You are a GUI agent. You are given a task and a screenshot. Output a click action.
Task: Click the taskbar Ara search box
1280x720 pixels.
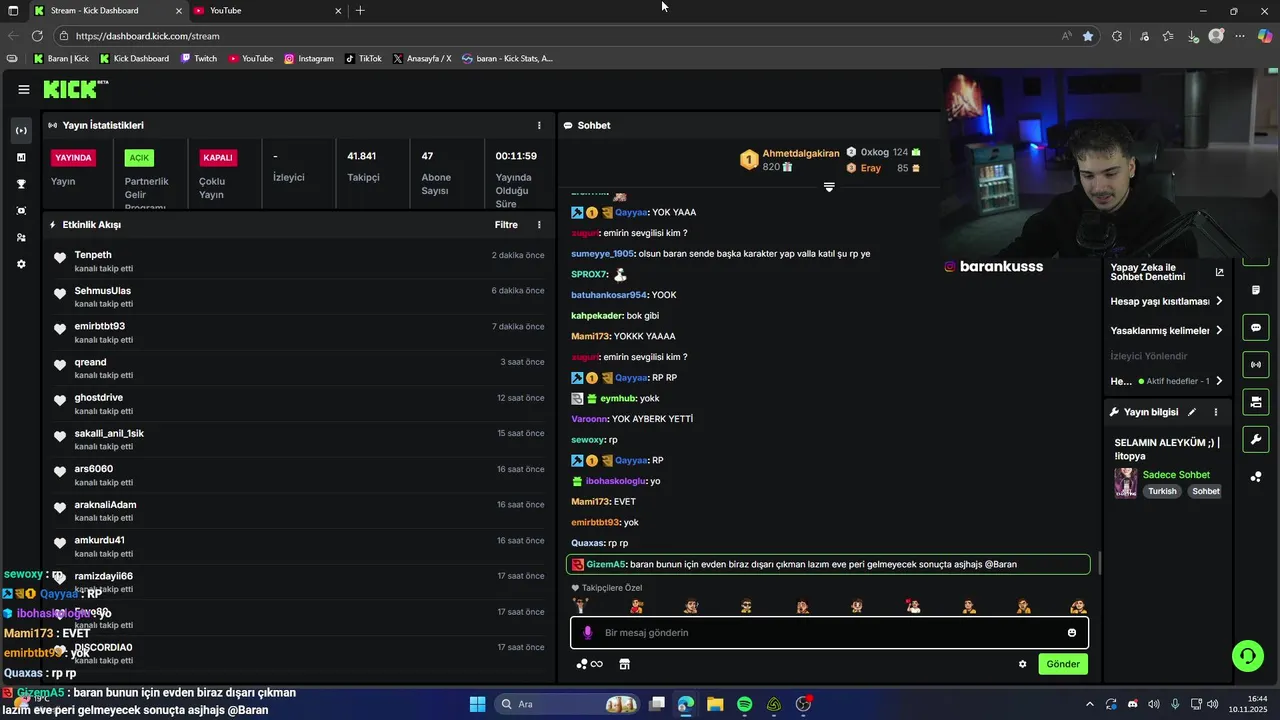click(x=567, y=704)
